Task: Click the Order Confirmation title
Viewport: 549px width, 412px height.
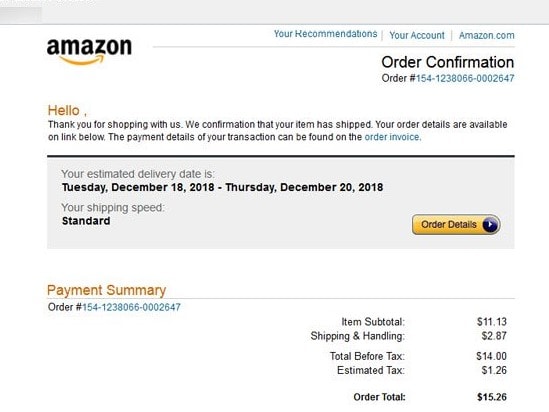Action: tap(447, 62)
